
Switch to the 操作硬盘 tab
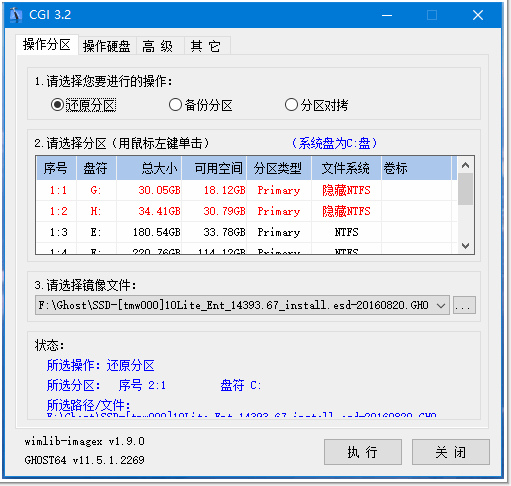pyautogui.click(x=107, y=46)
